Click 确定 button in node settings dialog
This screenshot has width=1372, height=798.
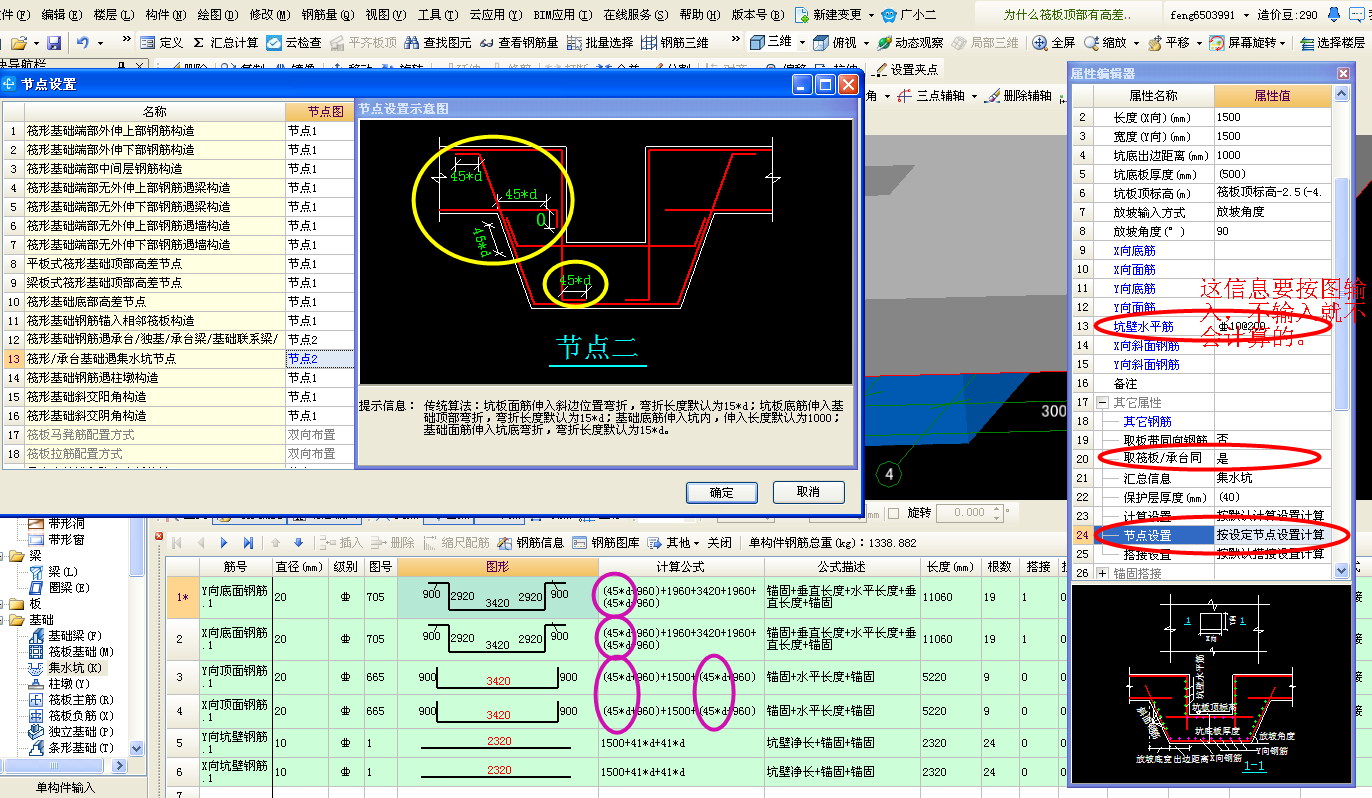(722, 492)
